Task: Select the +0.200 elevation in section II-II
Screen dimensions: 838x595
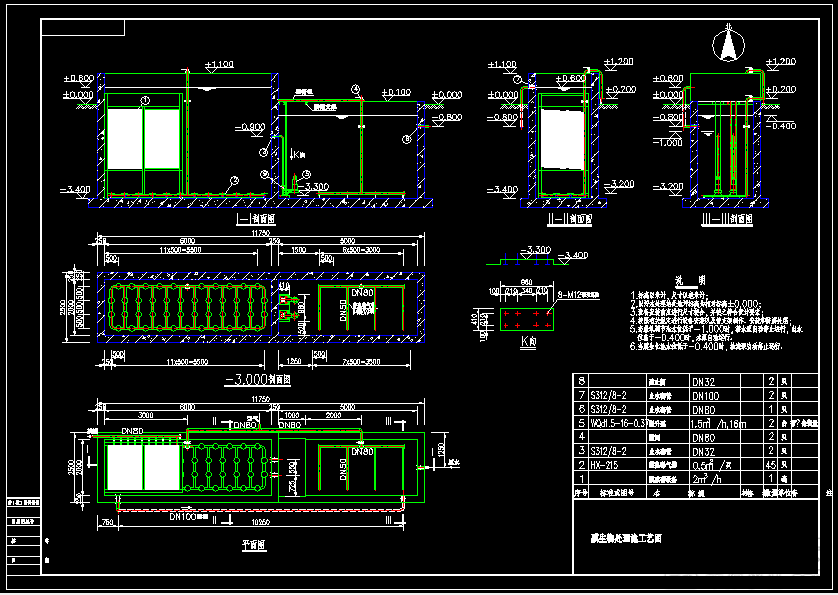Action: click(x=620, y=89)
